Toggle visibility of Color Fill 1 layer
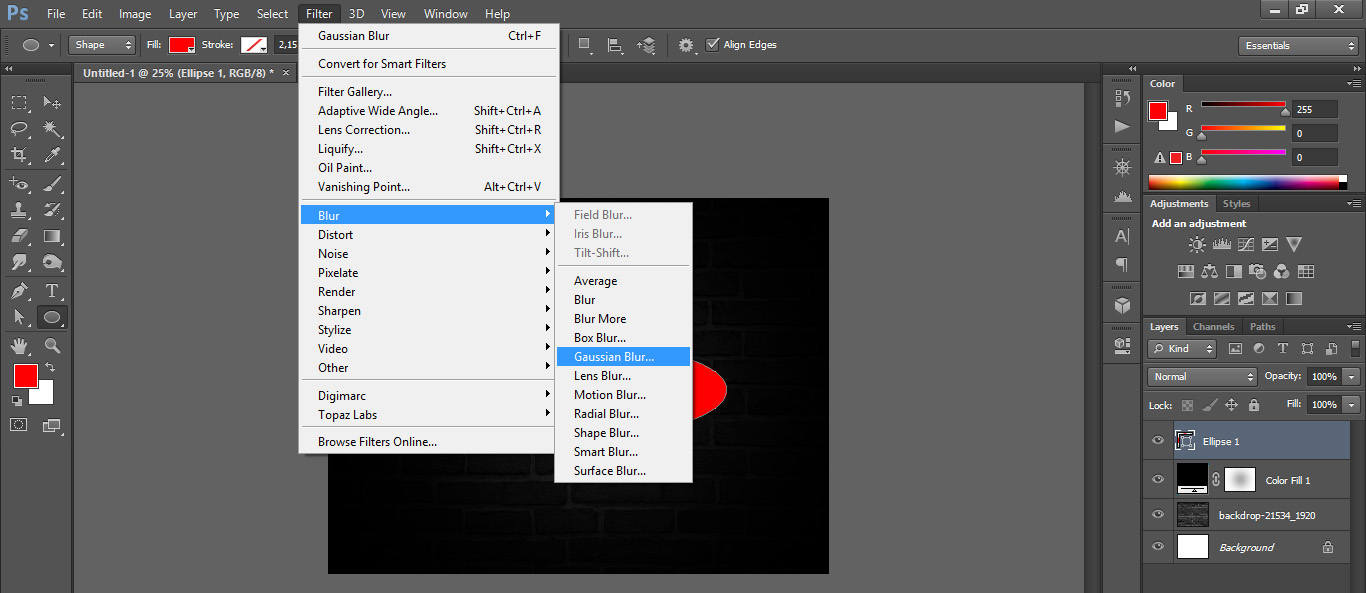Screen dimensions: 1366x593 pos(1158,480)
